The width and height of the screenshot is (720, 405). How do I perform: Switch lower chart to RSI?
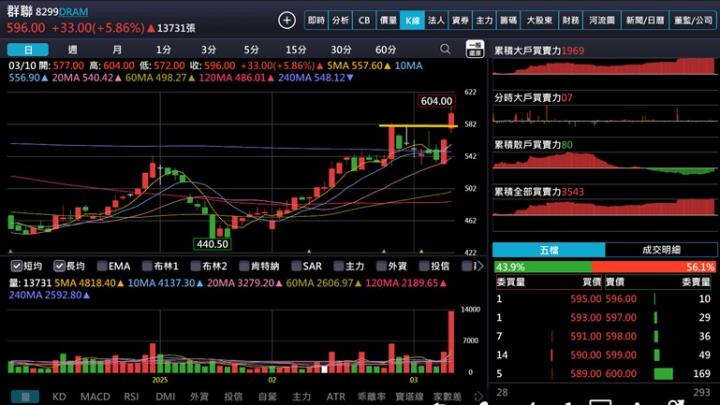pos(131,396)
